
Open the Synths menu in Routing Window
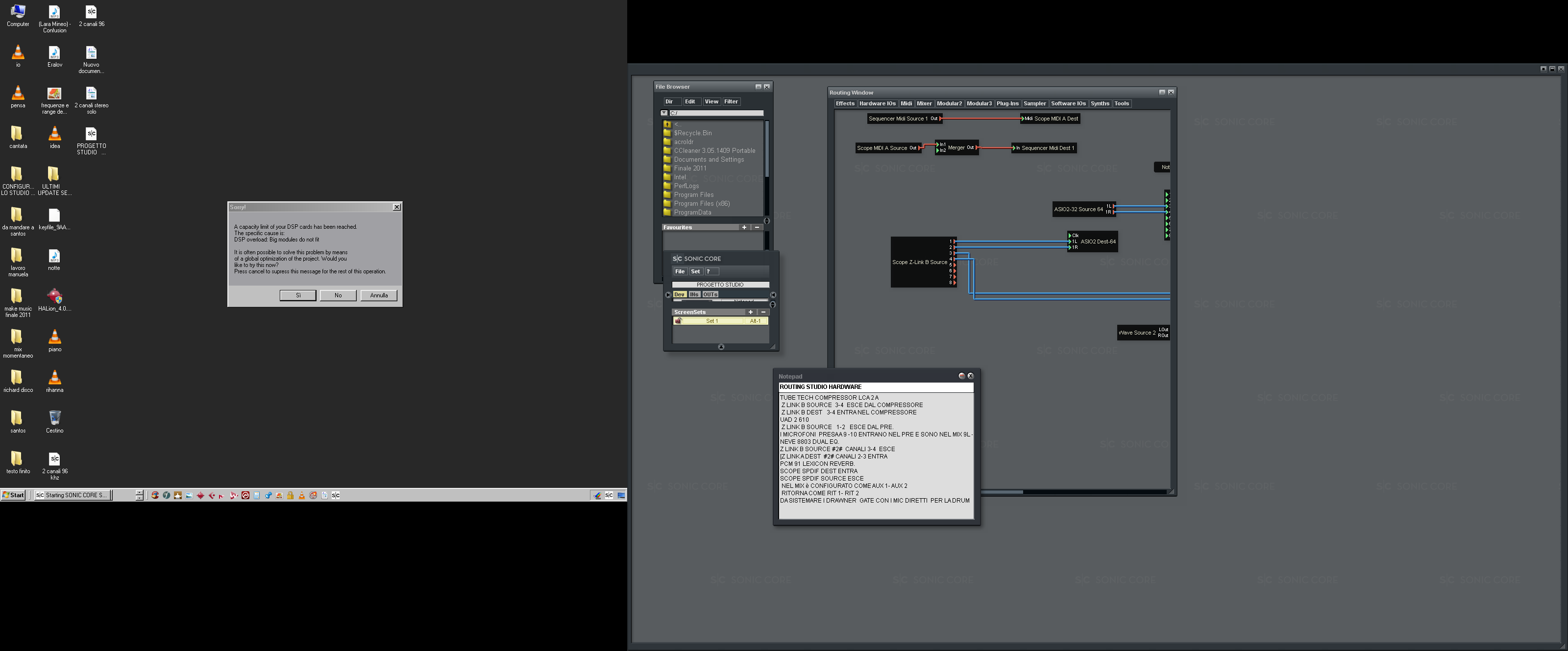pyautogui.click(x=1099, y=103)
